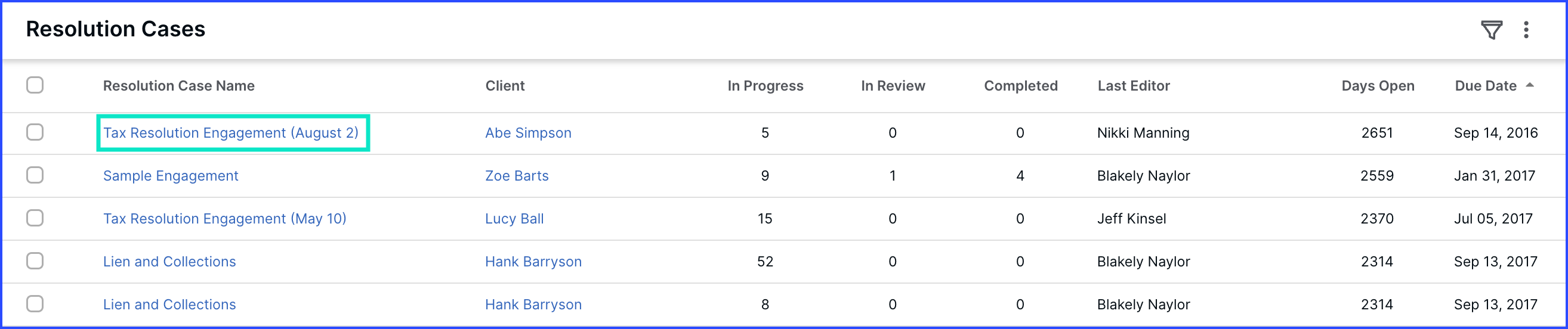
Task: Sort by Last Editor column header
Action: pyautogui.click(x=1134, y=86)
